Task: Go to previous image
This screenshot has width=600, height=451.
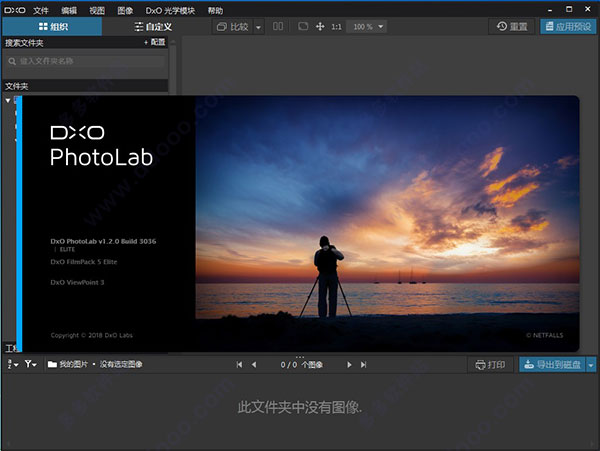Action: (254, 365)
